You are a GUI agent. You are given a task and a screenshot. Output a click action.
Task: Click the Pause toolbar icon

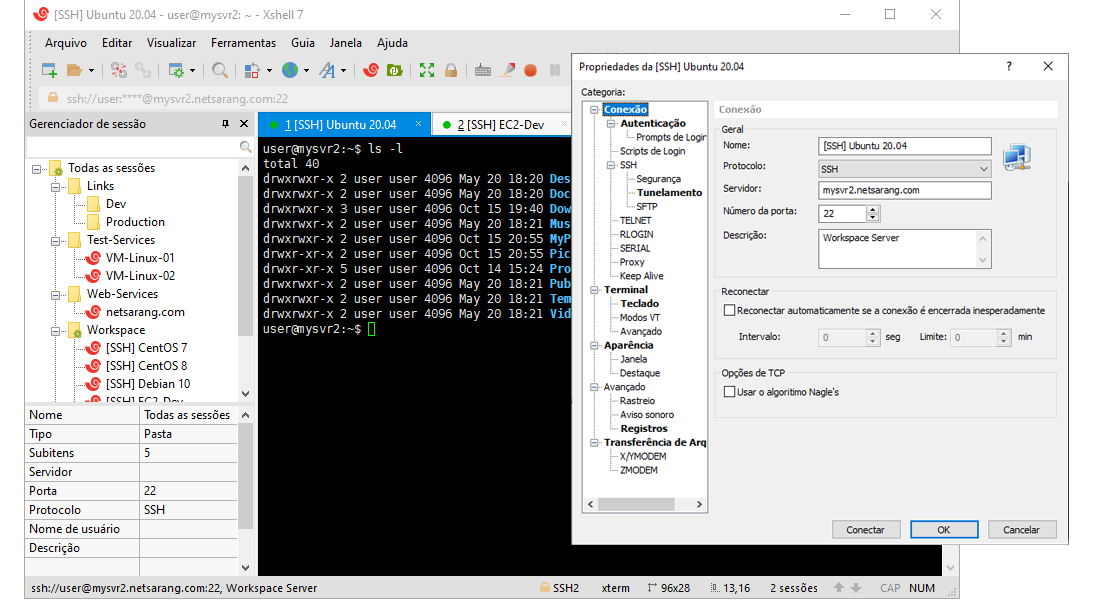555,70
